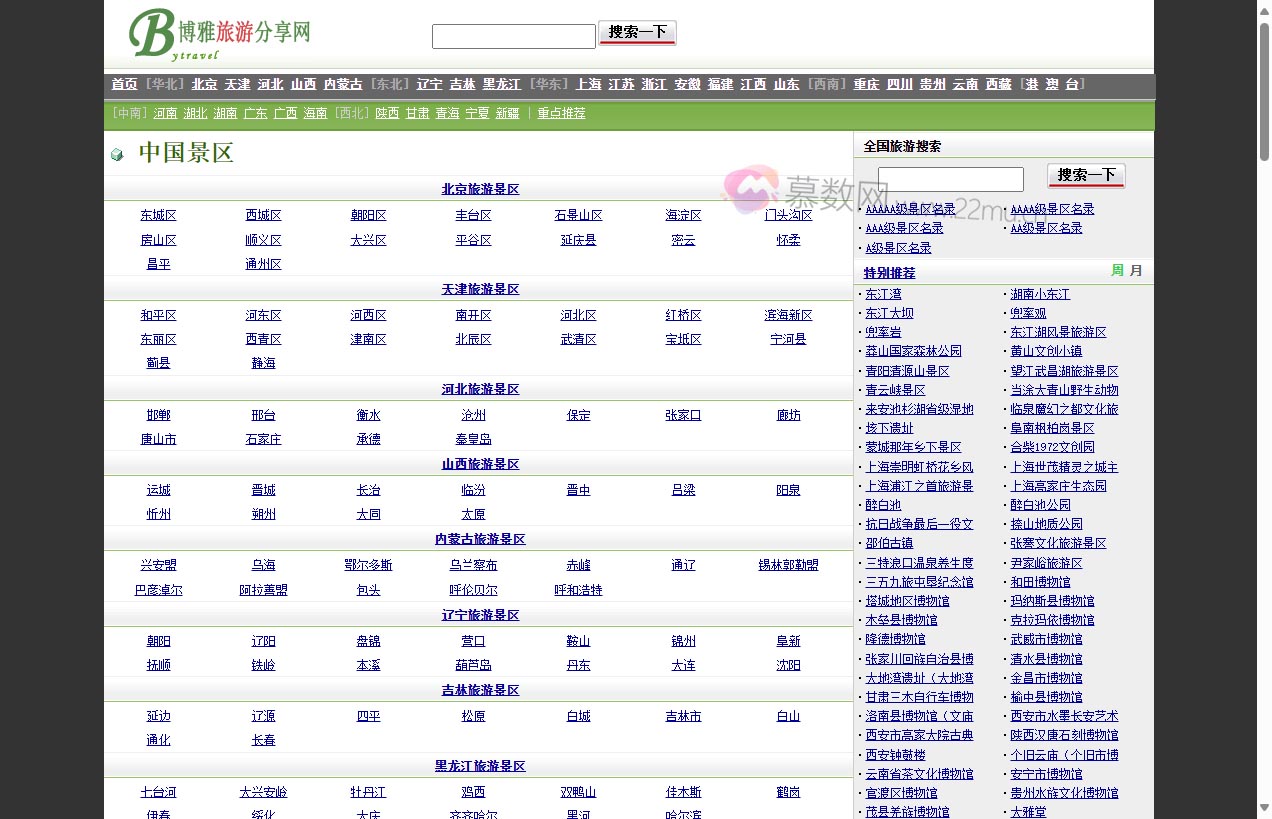Viewport: 1272px width, 819px height.
Task: Click 重点推荐 in the green navigation bar
Action: click(x=561, y=113)
